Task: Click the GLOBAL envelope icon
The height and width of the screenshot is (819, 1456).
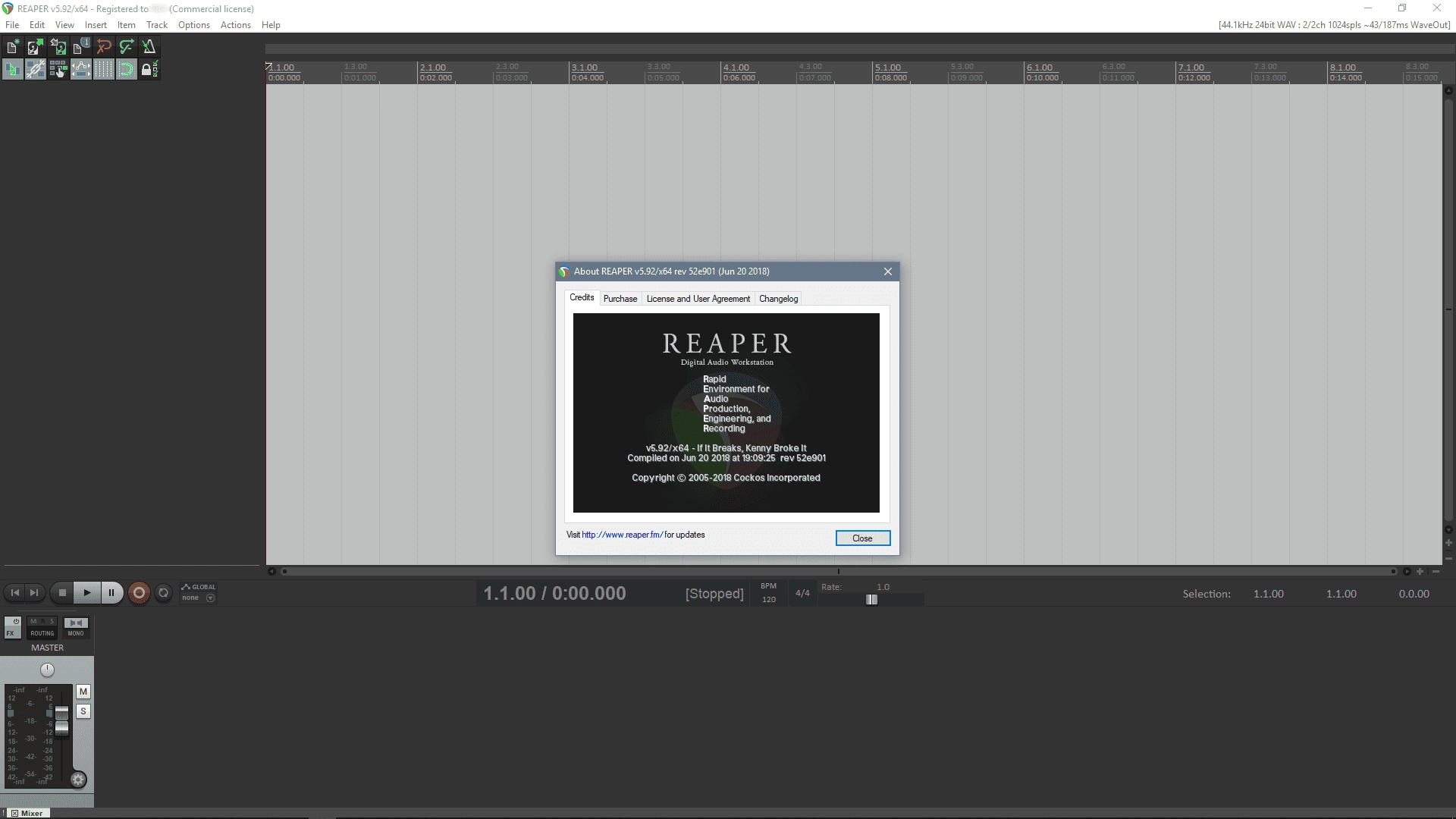Action: (186, 587)
